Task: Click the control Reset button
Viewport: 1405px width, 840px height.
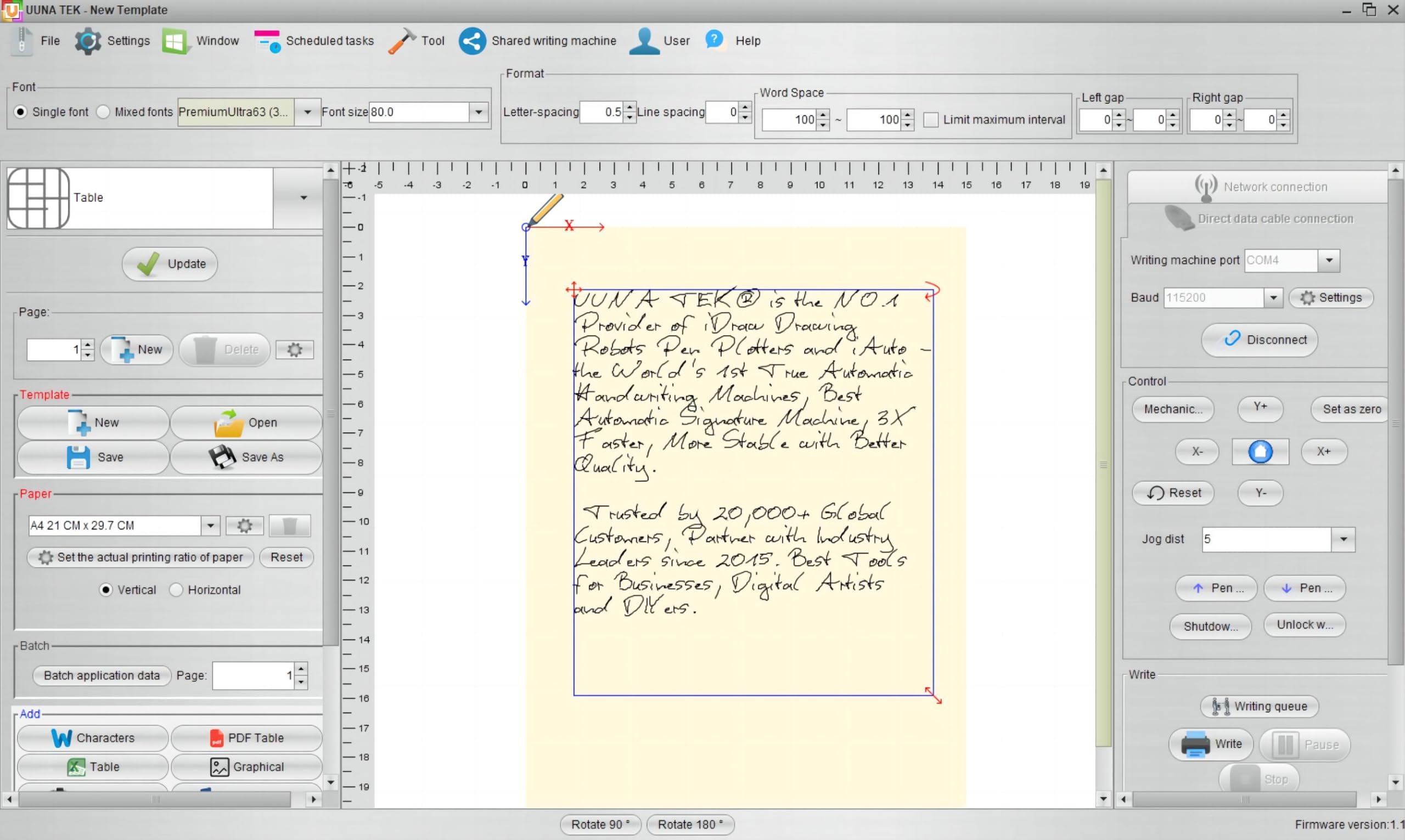Action: tap(1173, 493)
